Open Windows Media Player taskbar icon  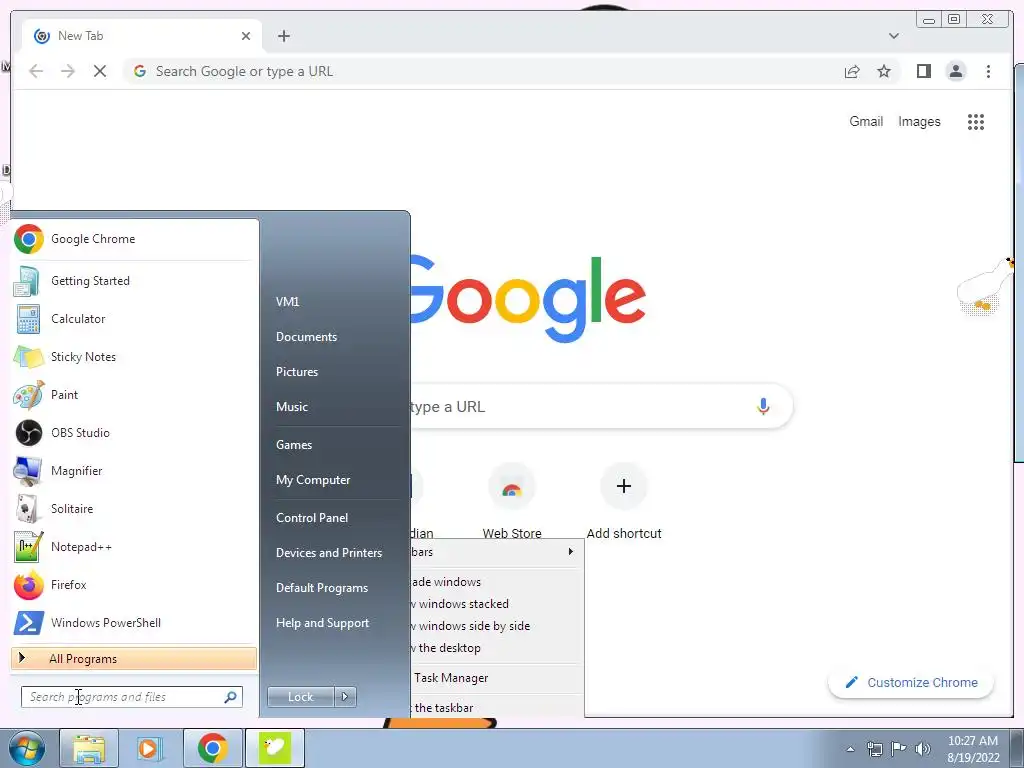click(x=150, y=748)
